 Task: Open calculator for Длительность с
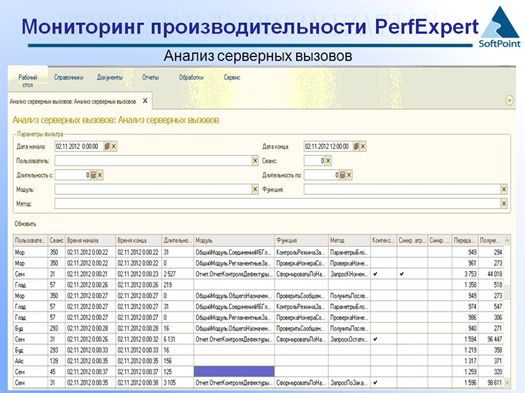(x=93, y=175)
